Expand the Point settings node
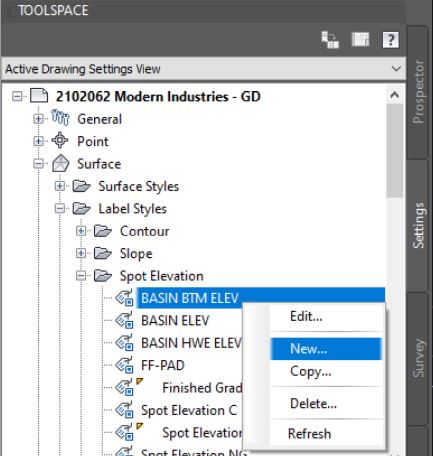433x456 pixels. (x=38, y=141)
